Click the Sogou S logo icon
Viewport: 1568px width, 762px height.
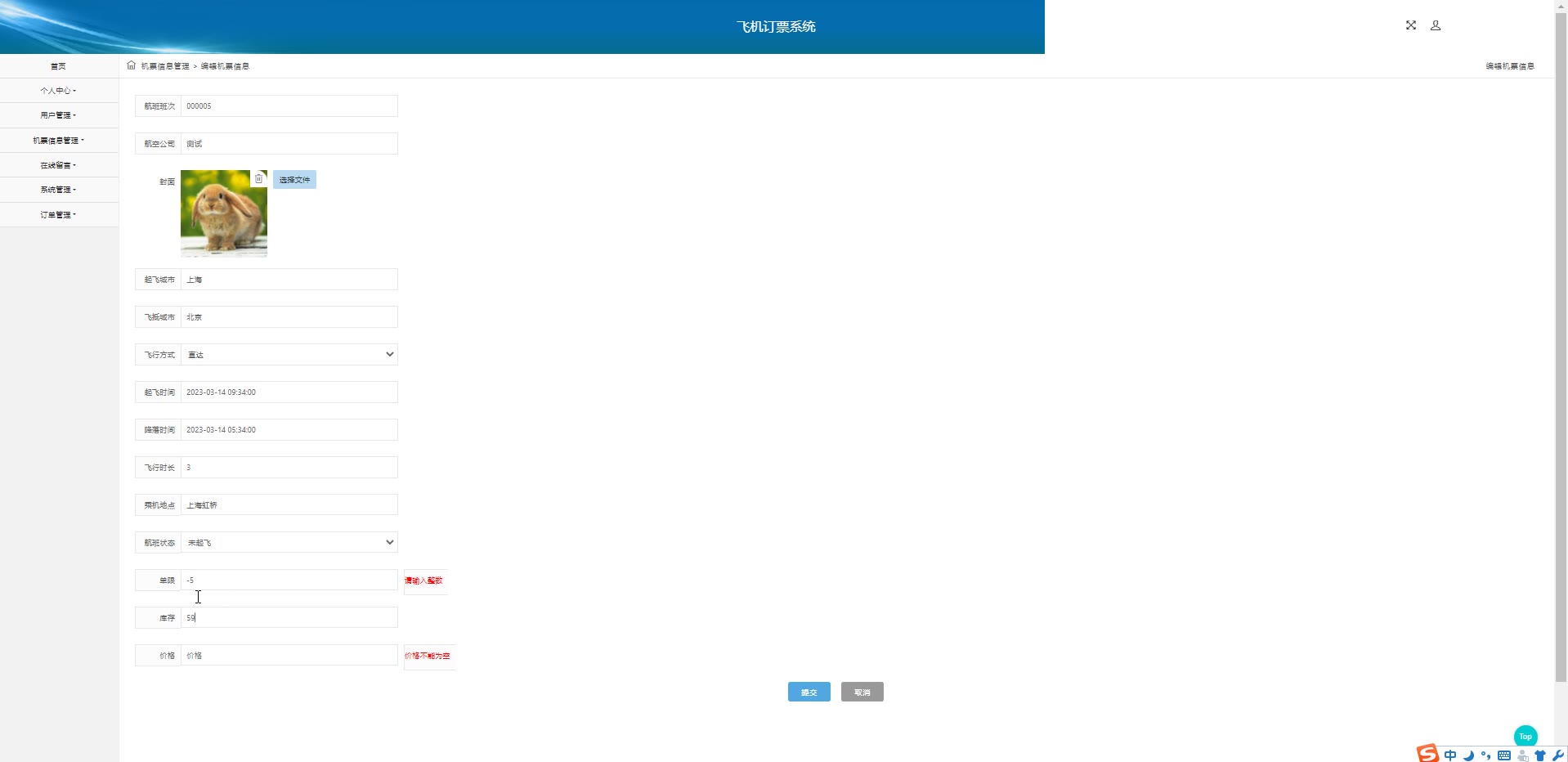(1427, 754)
